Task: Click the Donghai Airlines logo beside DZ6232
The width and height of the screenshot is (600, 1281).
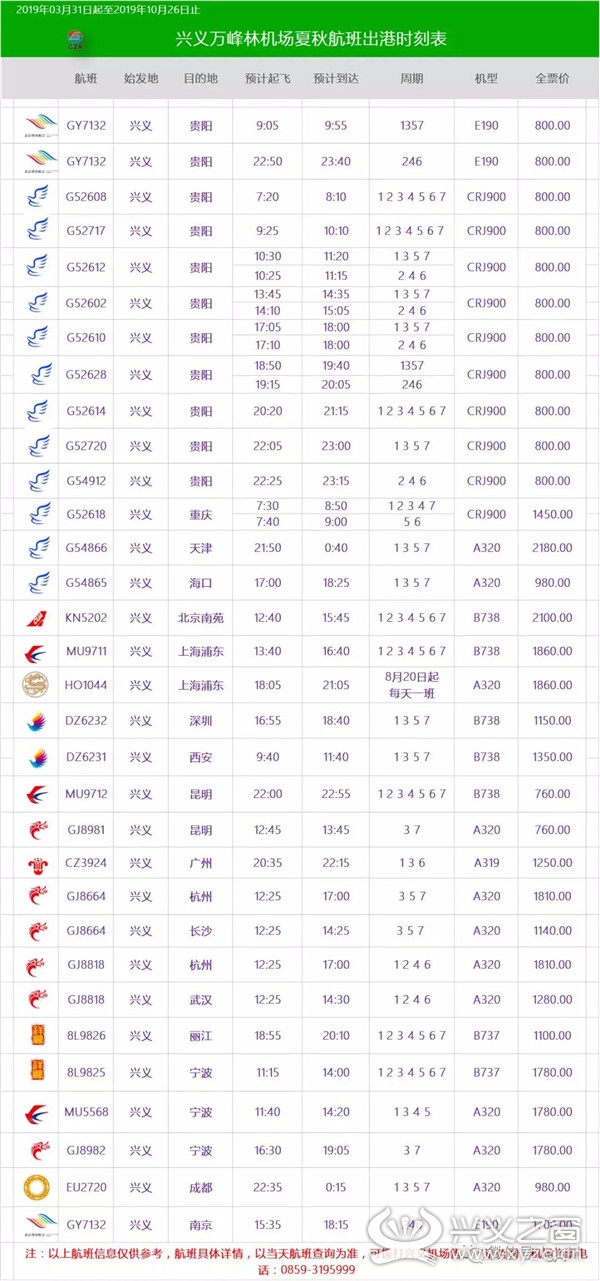Action: 37,720
